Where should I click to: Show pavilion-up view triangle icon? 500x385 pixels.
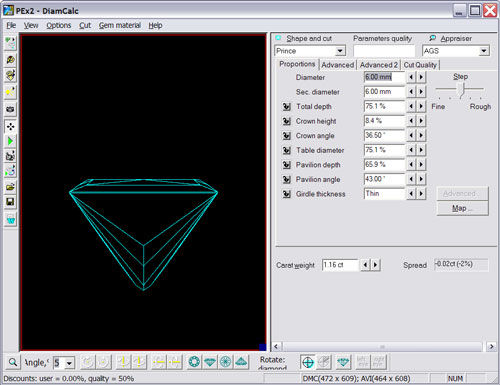[241, 362]
